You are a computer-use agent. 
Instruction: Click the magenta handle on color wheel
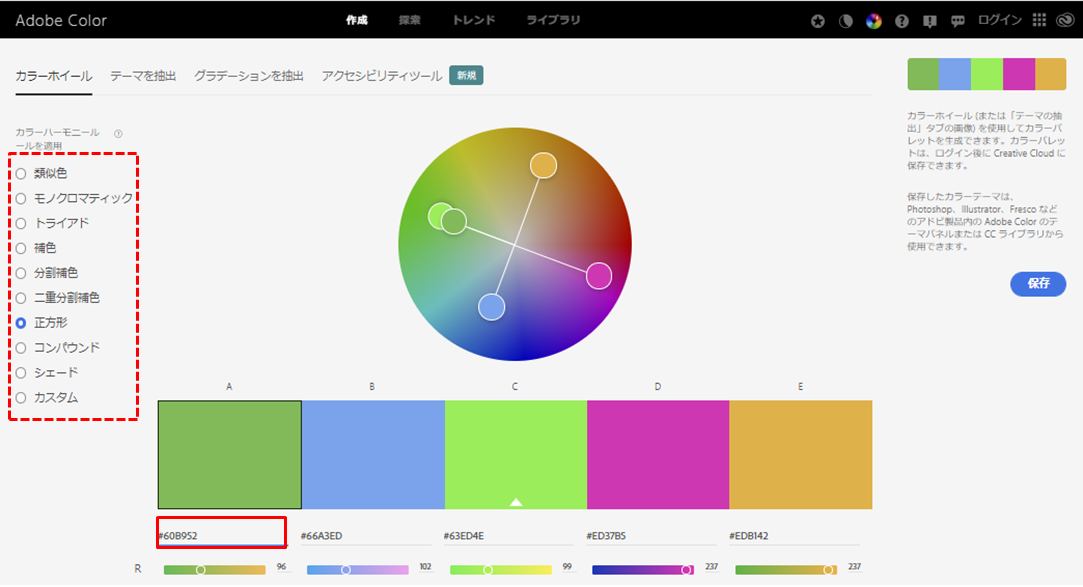pos(599,276)
